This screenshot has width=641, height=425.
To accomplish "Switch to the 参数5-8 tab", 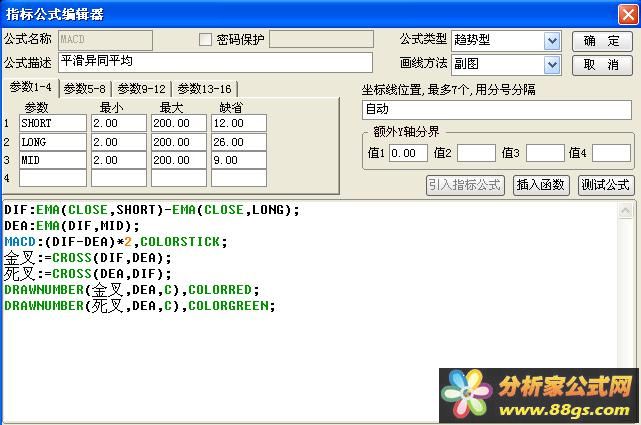I will click(85, 89).
